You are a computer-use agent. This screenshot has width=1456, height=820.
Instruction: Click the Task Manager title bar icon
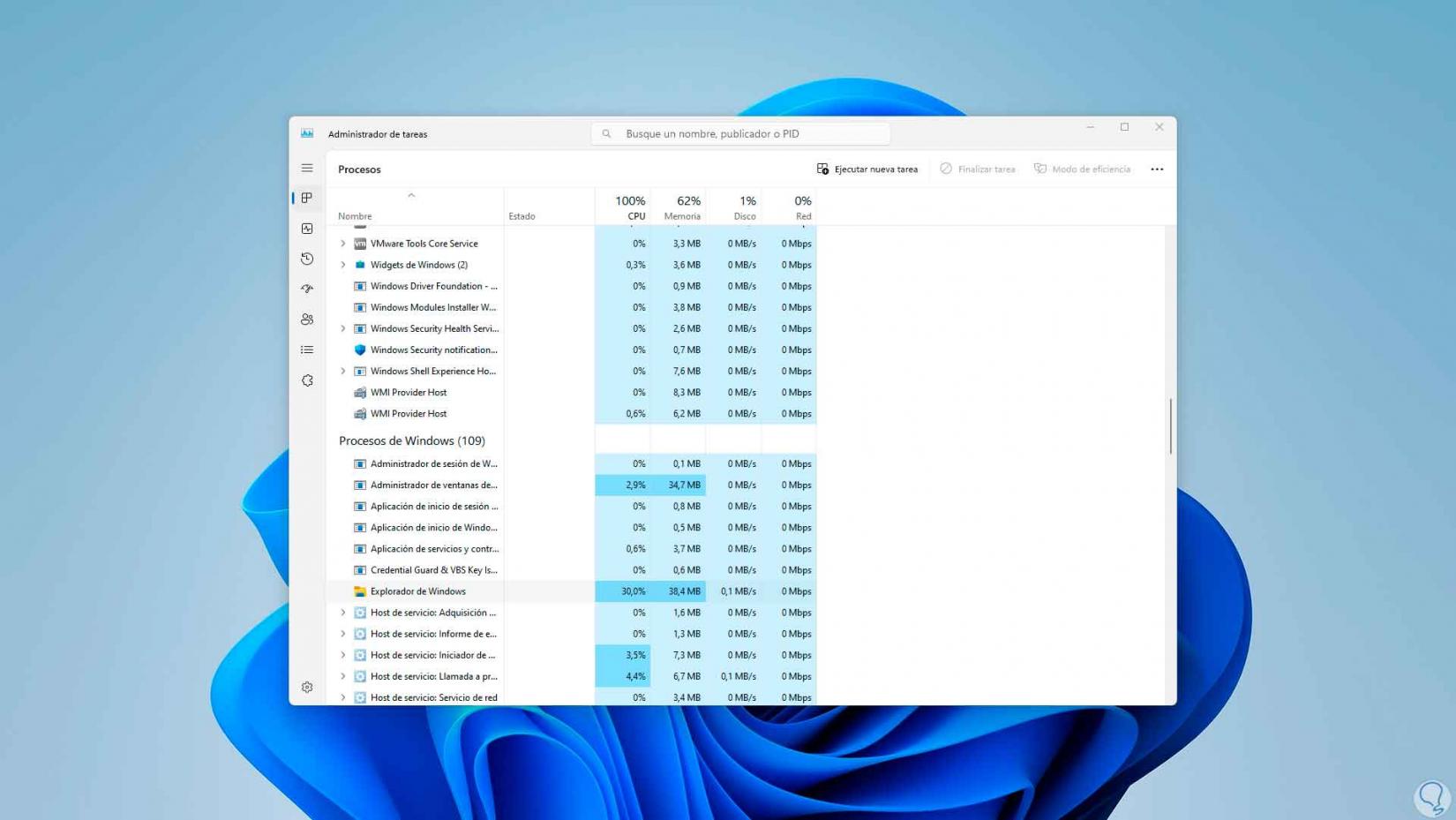307,133
